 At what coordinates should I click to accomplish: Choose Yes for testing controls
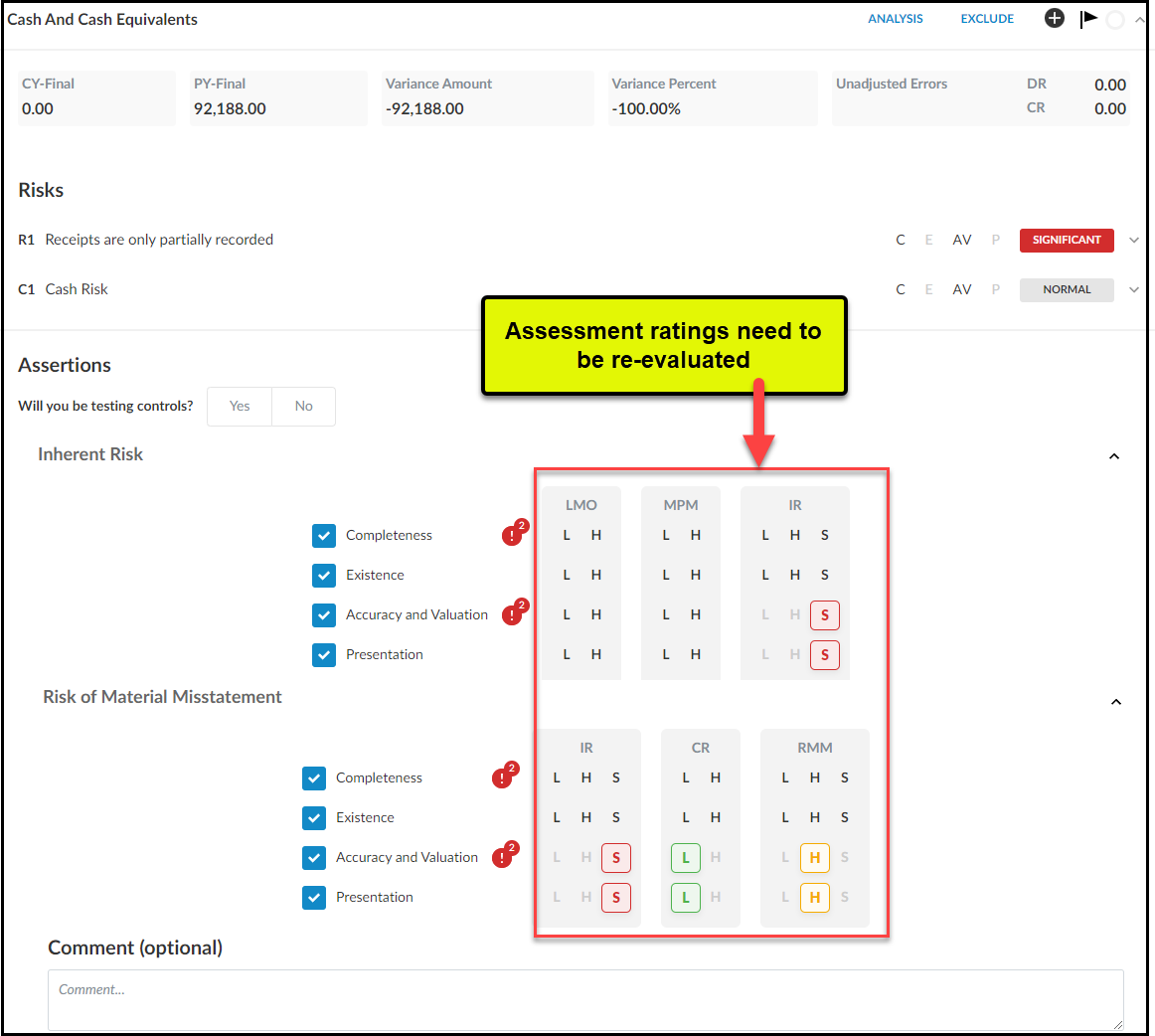pos(240,407)
